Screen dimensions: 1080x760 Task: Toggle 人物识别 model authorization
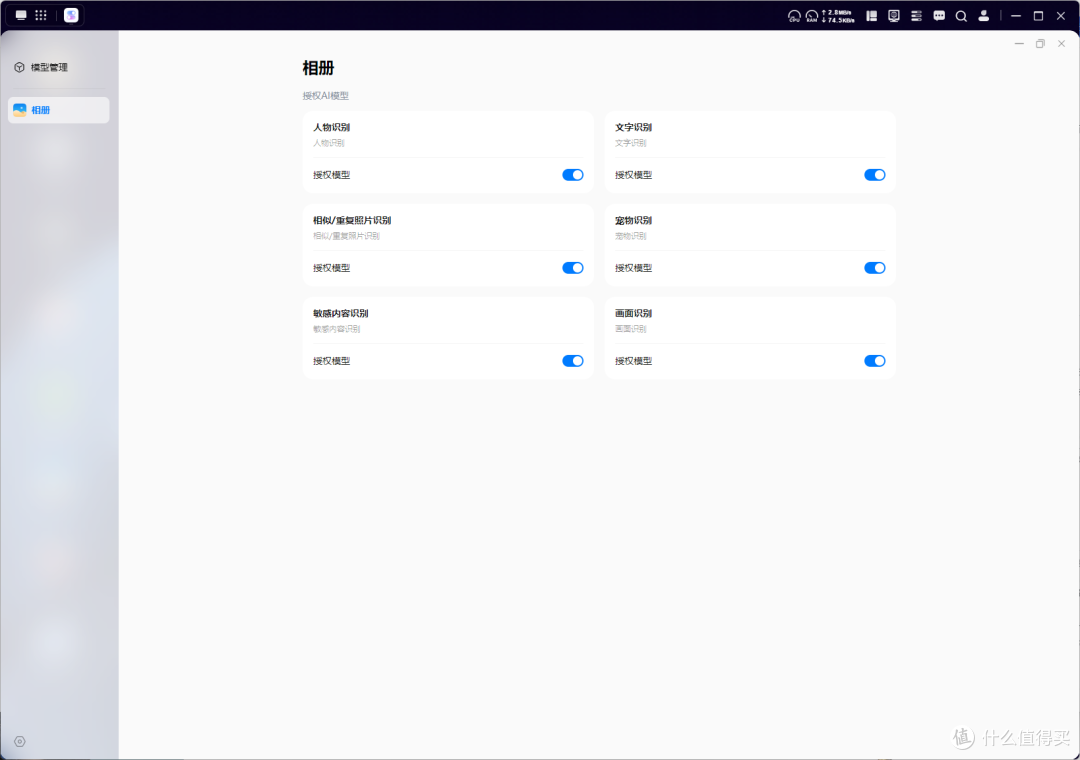[572, 175]
